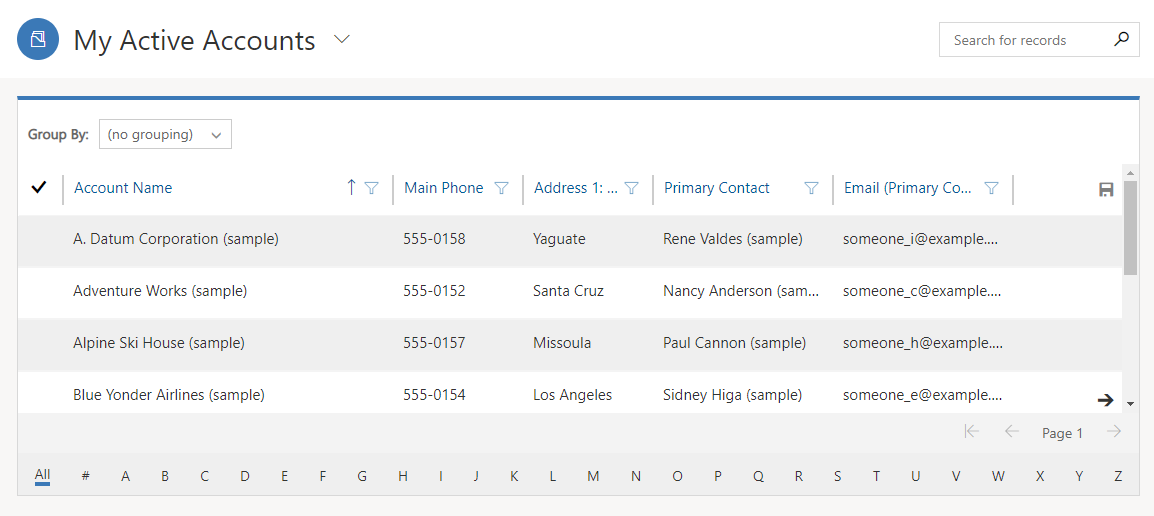Click the save icon at grid right
Image resolution: width=1154 pixels, height=516 pixels.
pos(1105,190)
